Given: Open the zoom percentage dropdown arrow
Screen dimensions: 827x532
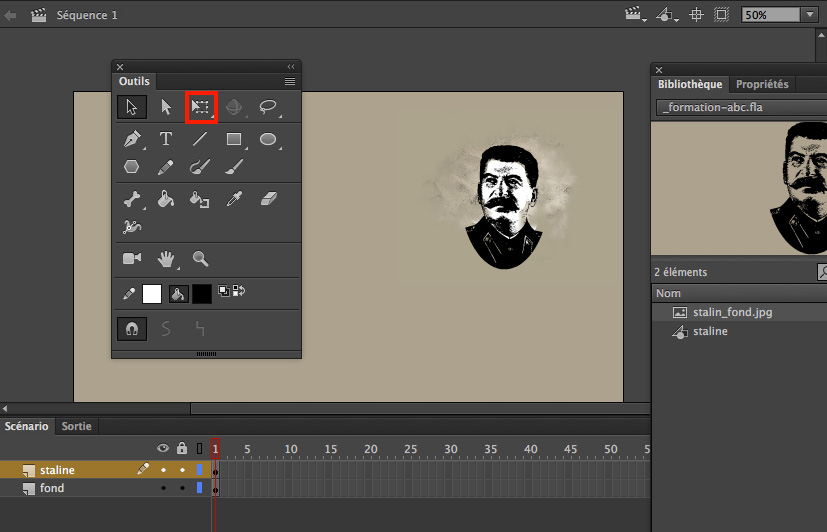Looking at the screenshot, I should (810, 15).
